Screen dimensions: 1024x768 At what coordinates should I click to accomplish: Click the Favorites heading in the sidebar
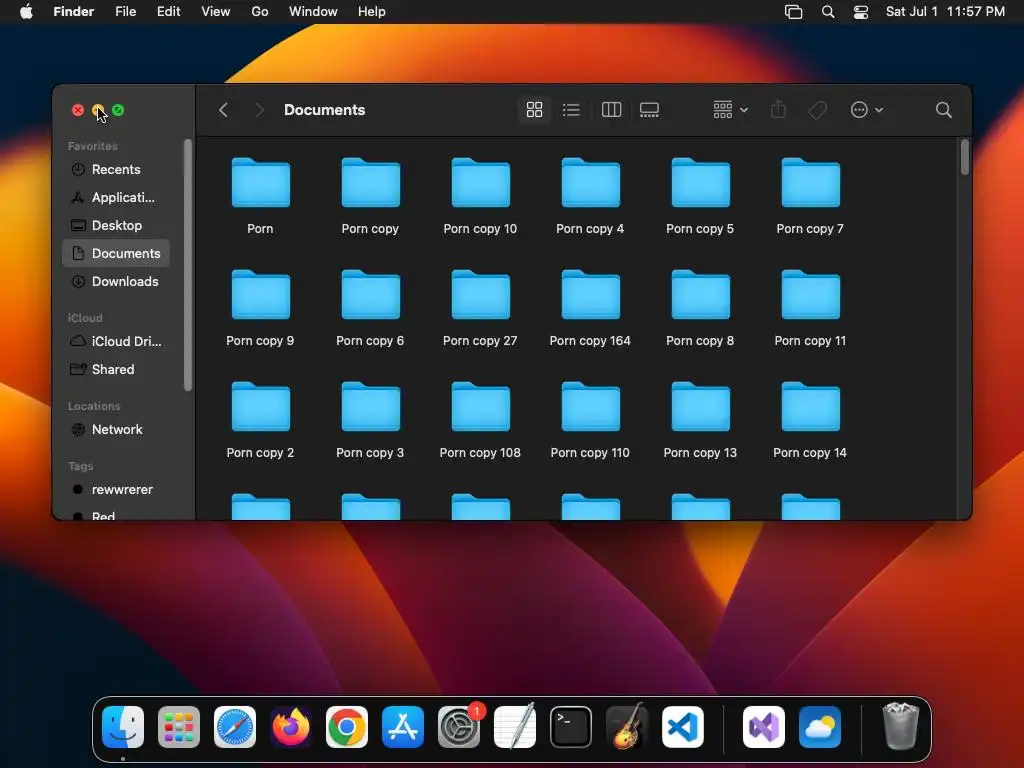pyautogui.click(x=93, y=146)
